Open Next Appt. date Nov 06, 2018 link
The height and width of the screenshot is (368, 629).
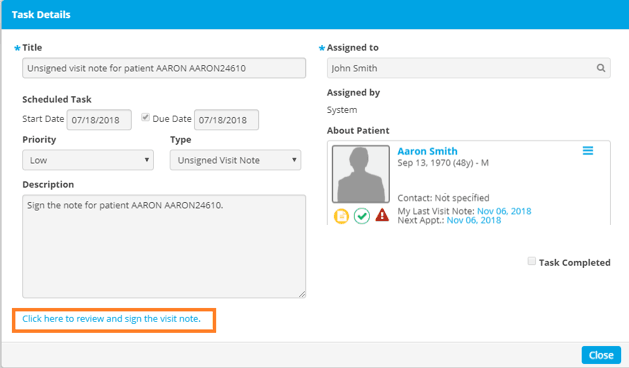[474, 220]
